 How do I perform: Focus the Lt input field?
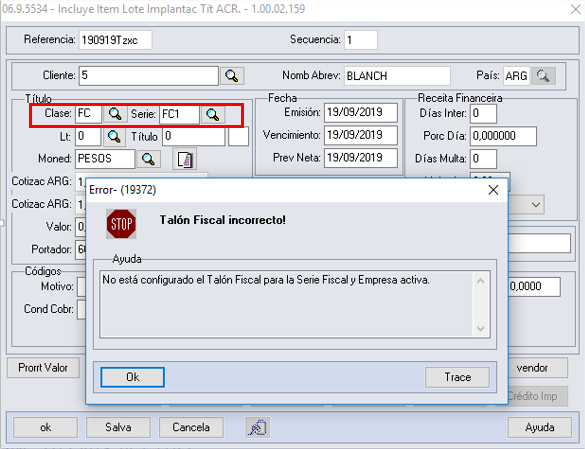tap(88, 137)
